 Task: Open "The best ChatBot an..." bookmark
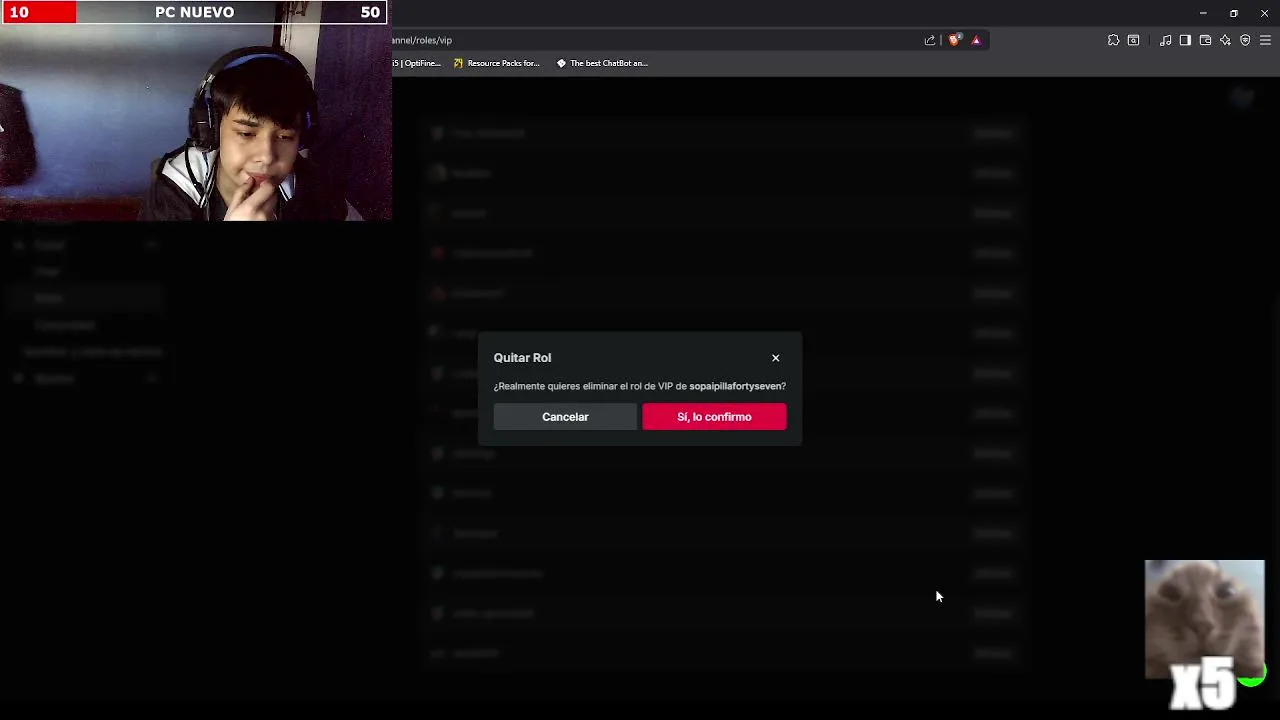click(x=602, y=63)
